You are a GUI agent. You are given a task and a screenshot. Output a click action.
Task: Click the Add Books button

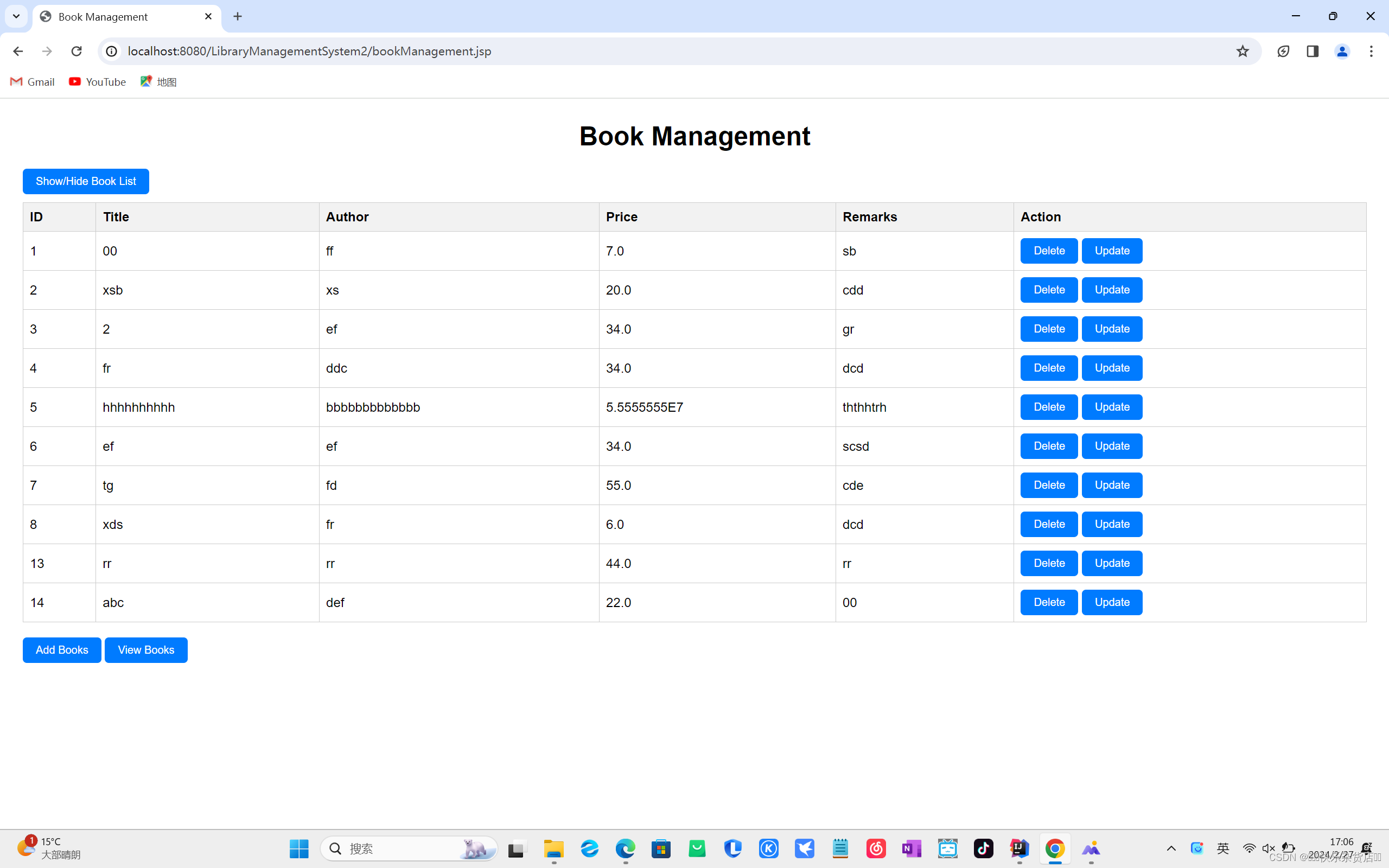62,650
